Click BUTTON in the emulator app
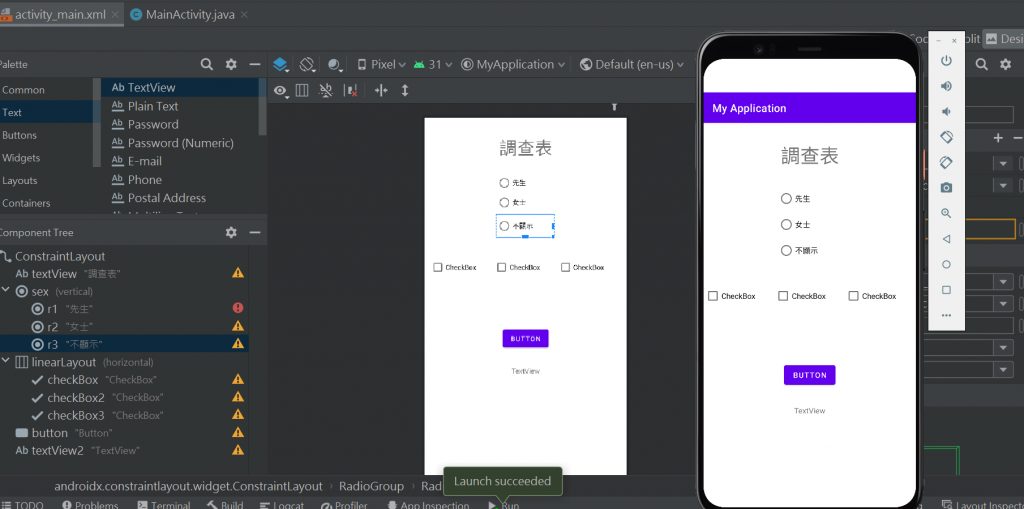Viewport: 1024px width, 509px height. point(810,375)
